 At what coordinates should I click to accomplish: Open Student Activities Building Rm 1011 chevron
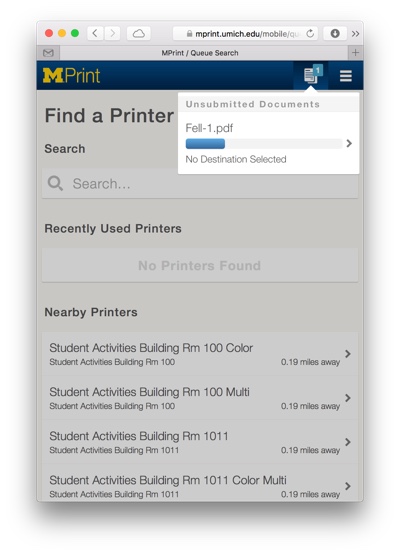pos(348,442)
